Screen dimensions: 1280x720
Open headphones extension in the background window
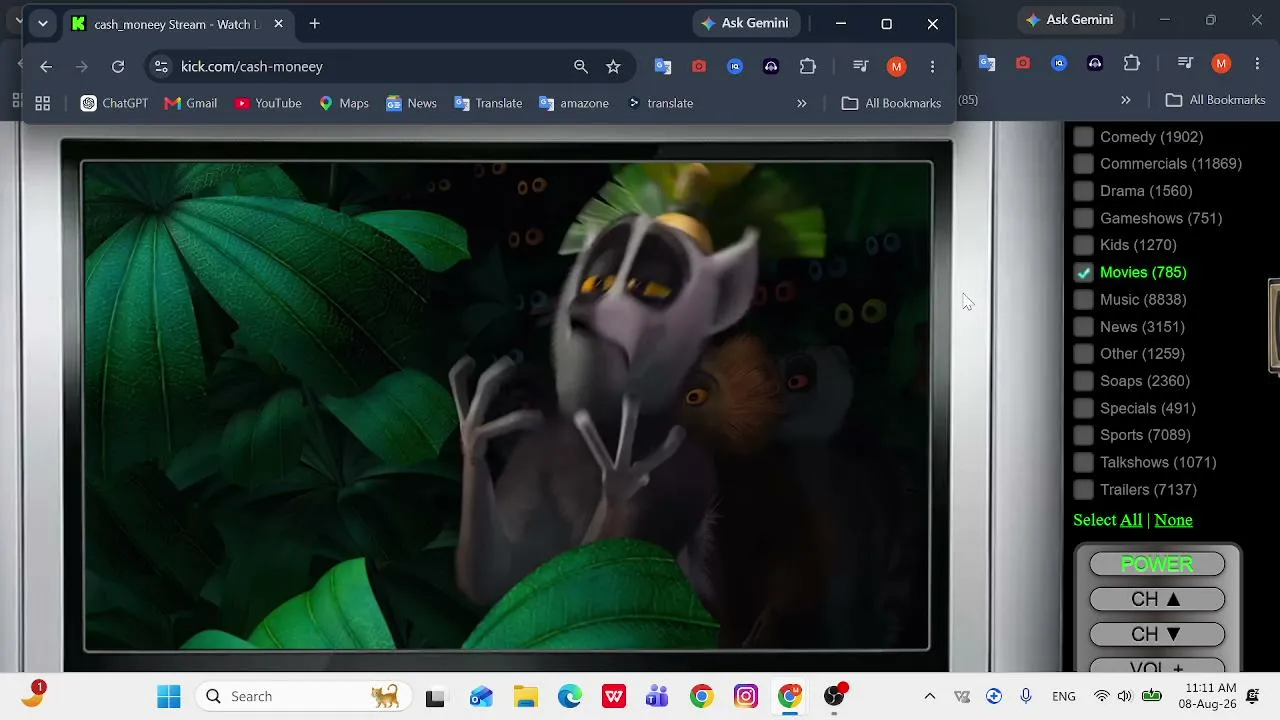click(x=1095, y=63)
